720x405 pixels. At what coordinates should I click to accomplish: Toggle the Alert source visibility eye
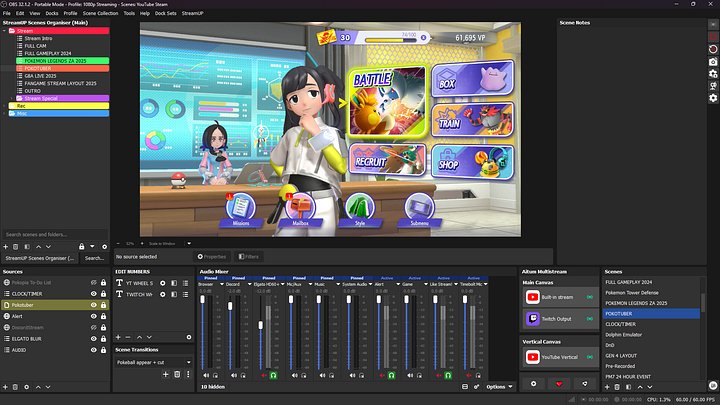[94, 316]
